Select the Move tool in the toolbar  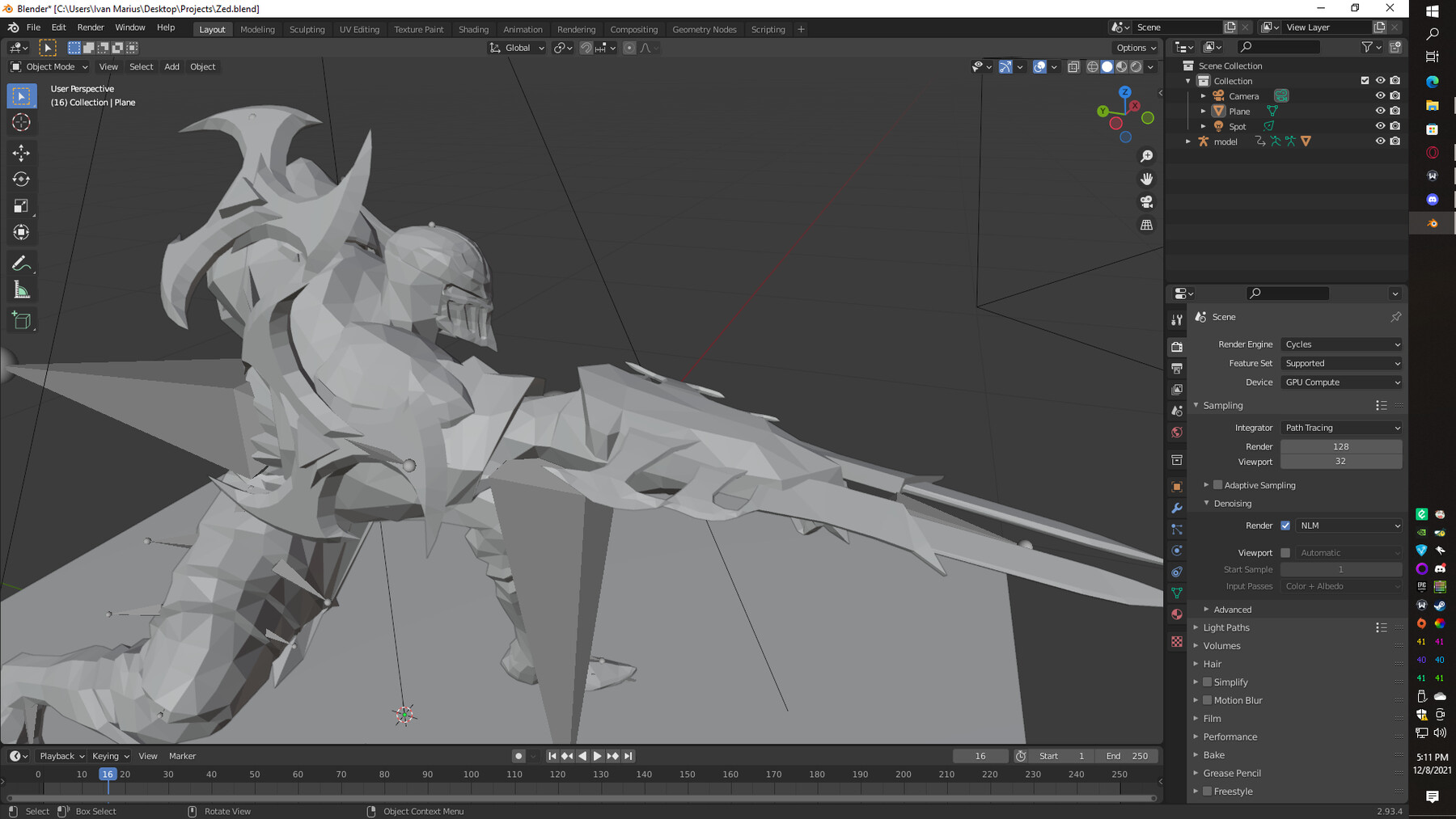coord(22,153)
